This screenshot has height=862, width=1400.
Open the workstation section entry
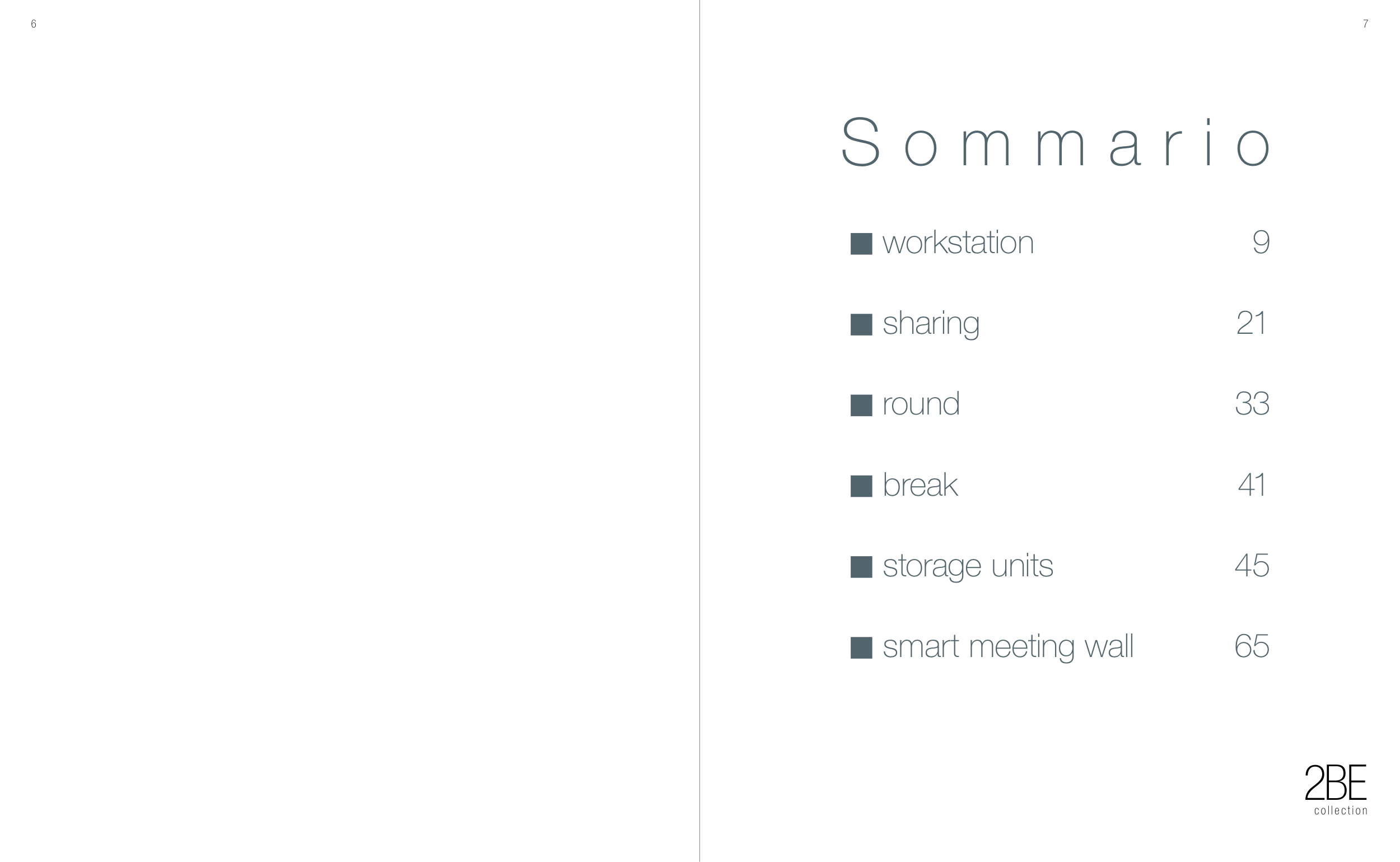click(x=958, y=243)
